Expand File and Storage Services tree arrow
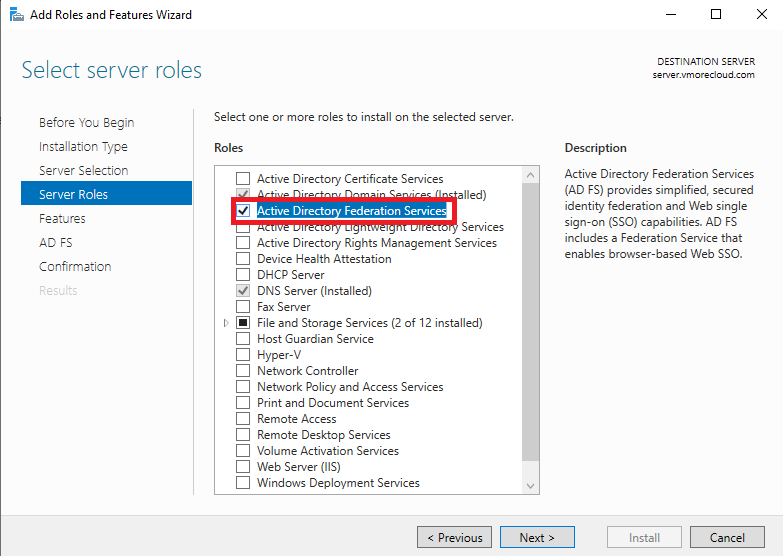 click(226, 323)
